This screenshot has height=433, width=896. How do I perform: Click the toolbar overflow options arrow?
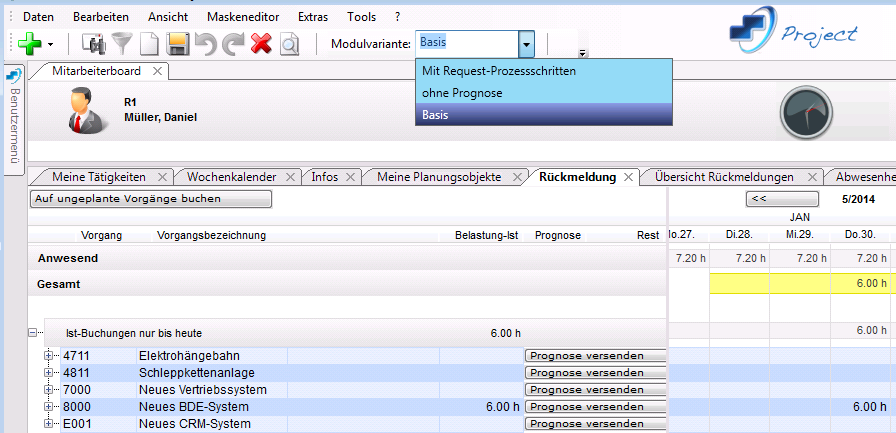583,54
